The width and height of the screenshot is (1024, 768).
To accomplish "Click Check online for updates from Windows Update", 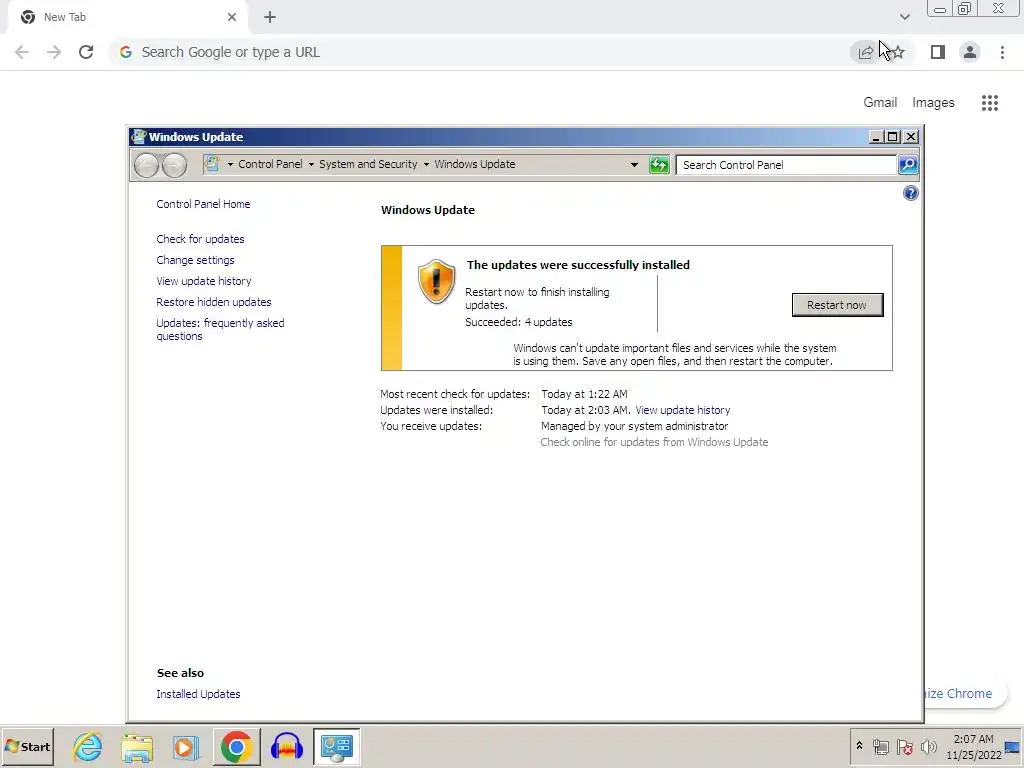I will (654, 442).
